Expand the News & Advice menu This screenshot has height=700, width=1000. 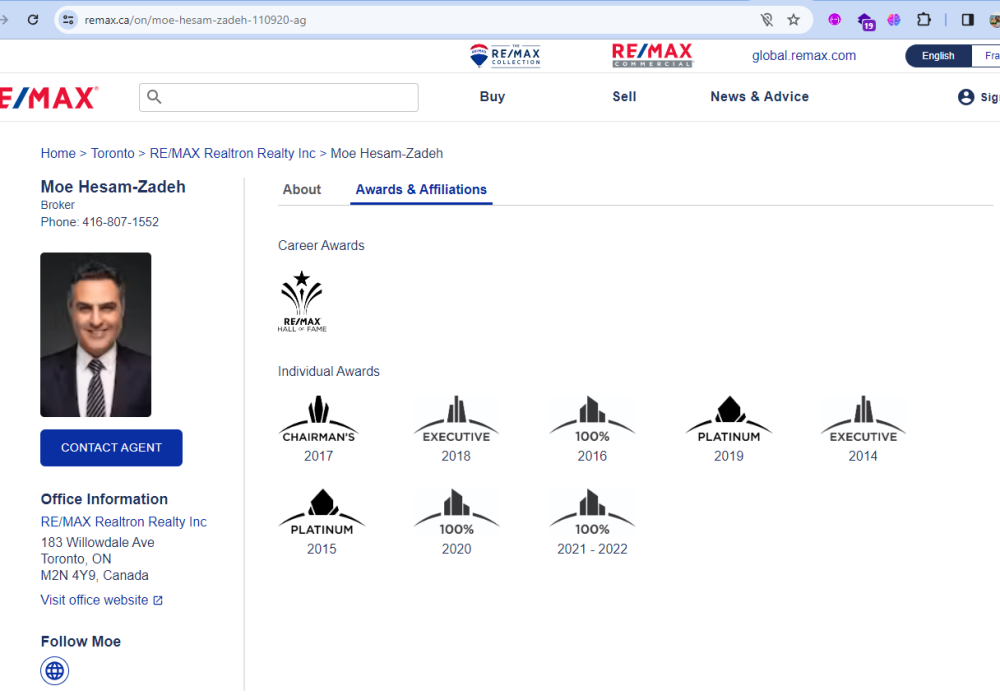pos(759,97)
